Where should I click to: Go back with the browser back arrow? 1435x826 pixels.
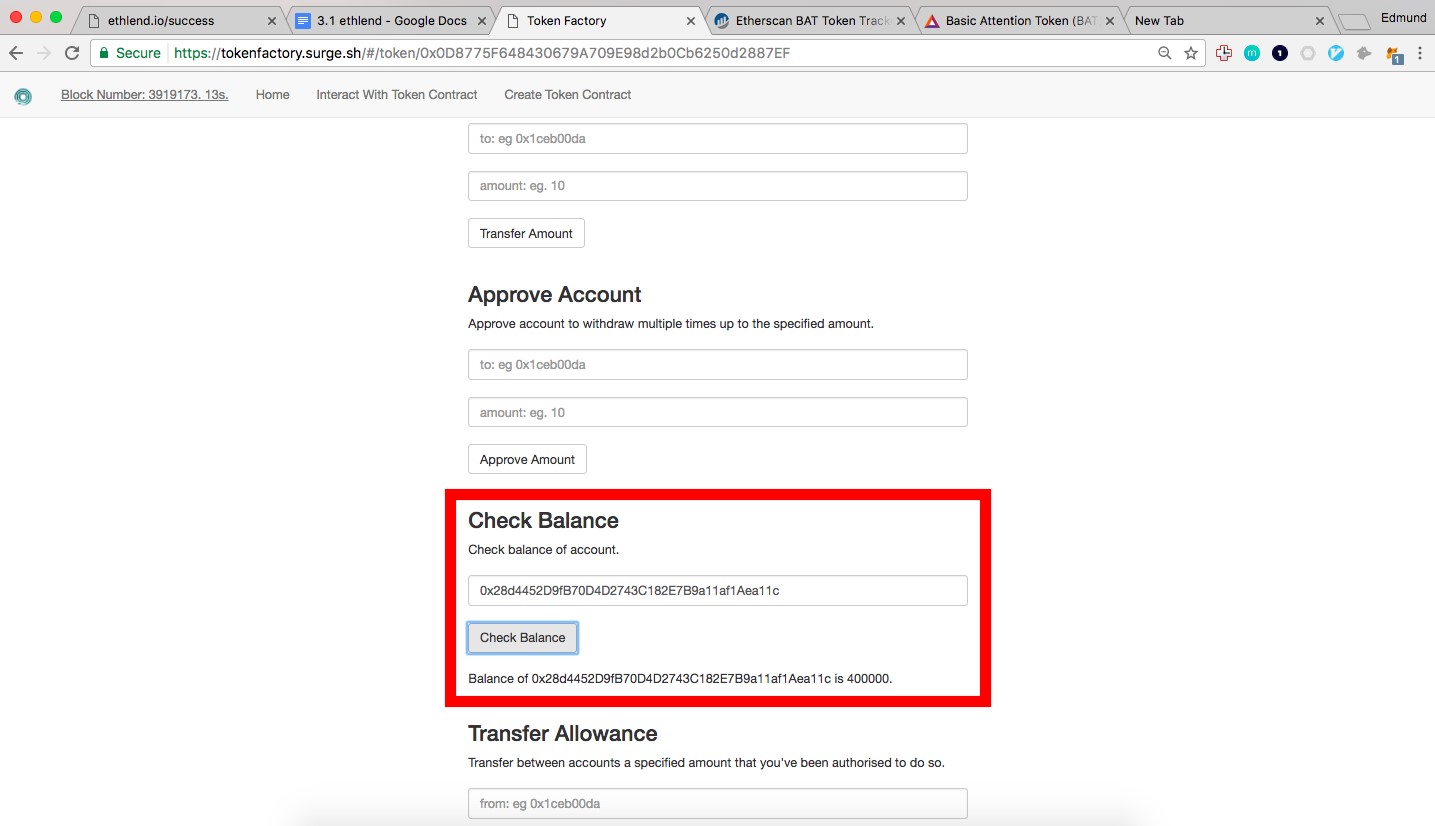tap(16, 53)
